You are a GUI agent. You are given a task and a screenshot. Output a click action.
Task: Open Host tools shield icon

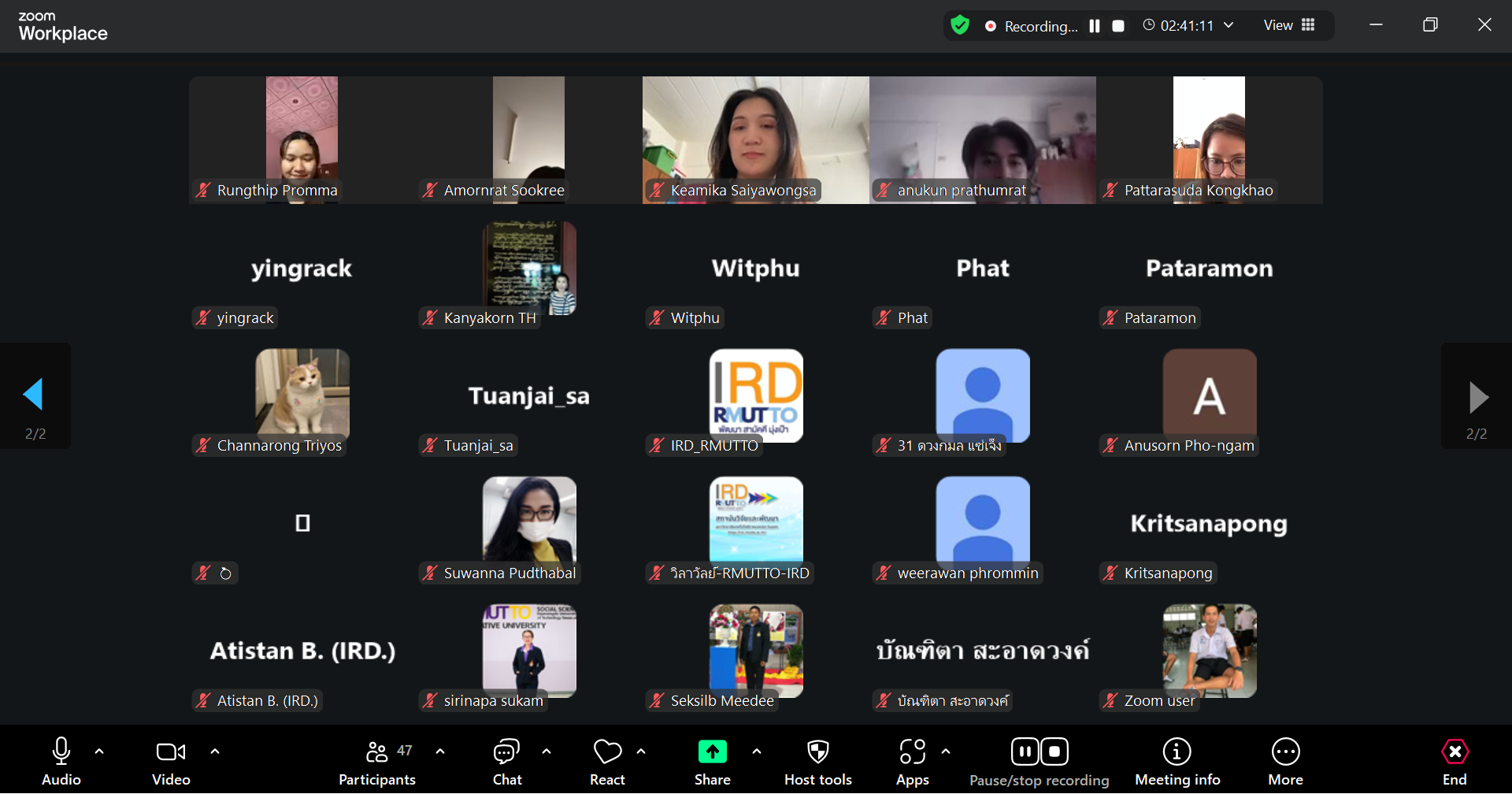pos(817,752)
